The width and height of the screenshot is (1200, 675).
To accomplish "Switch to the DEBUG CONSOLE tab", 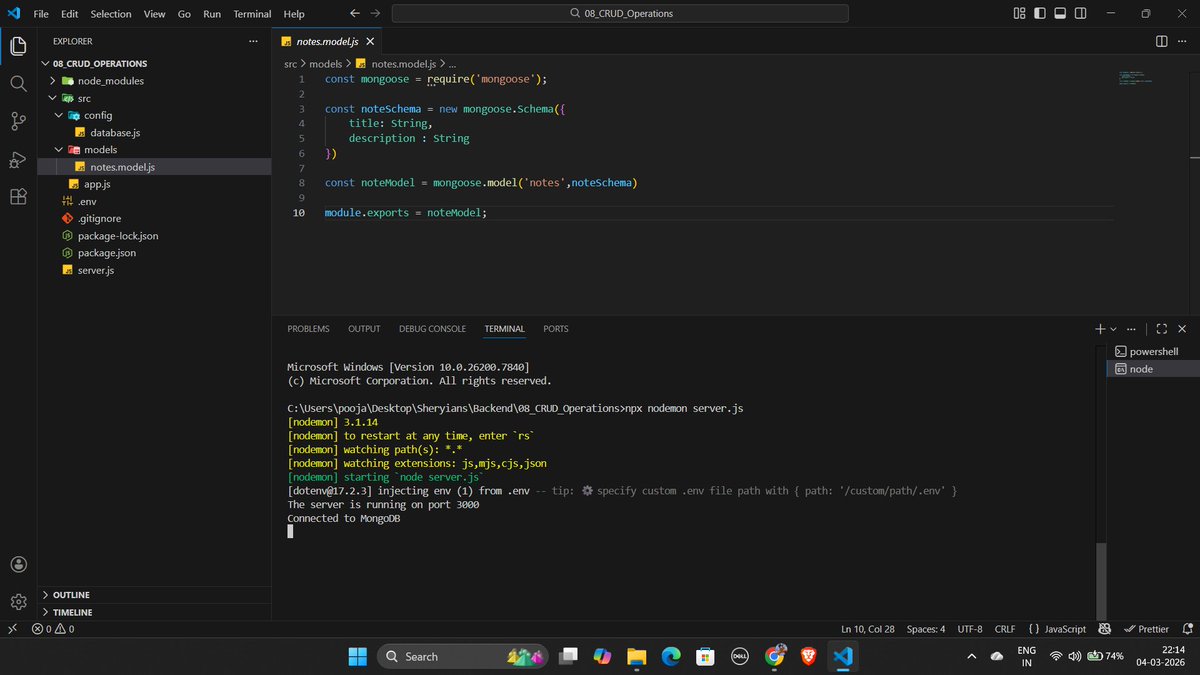I will pyautogui.click(x=432, y=329).
